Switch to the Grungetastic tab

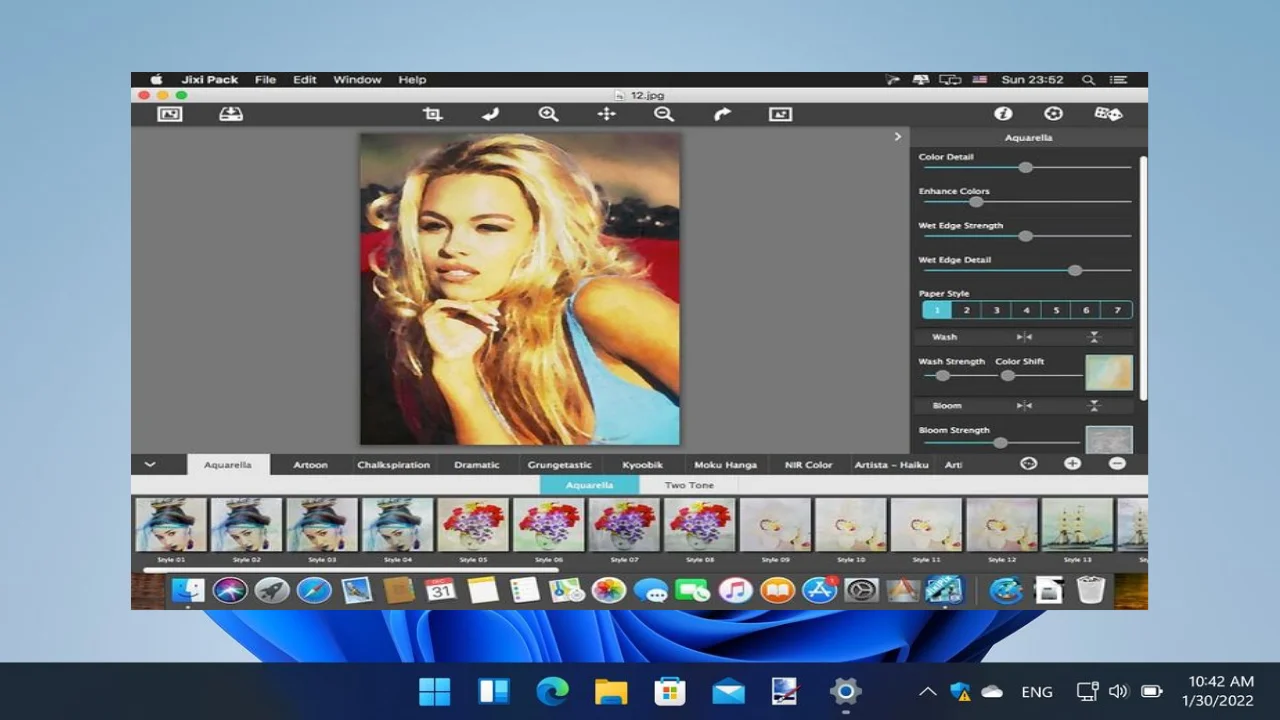point(560,465)
